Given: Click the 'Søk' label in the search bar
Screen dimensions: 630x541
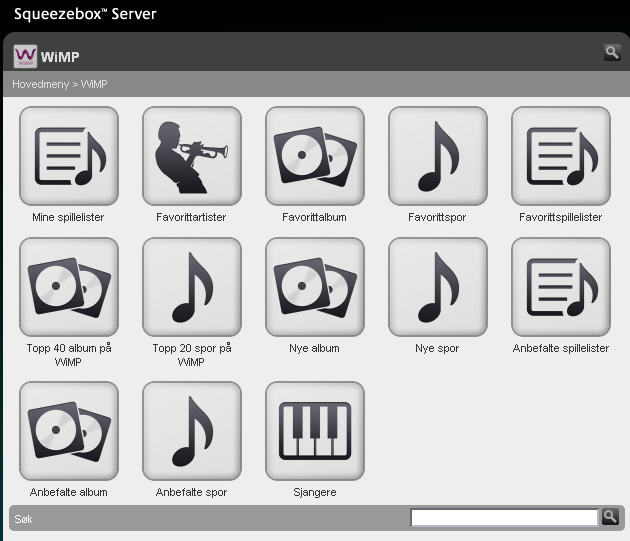Looking at the screenshot, I should (x=23, y=519).
